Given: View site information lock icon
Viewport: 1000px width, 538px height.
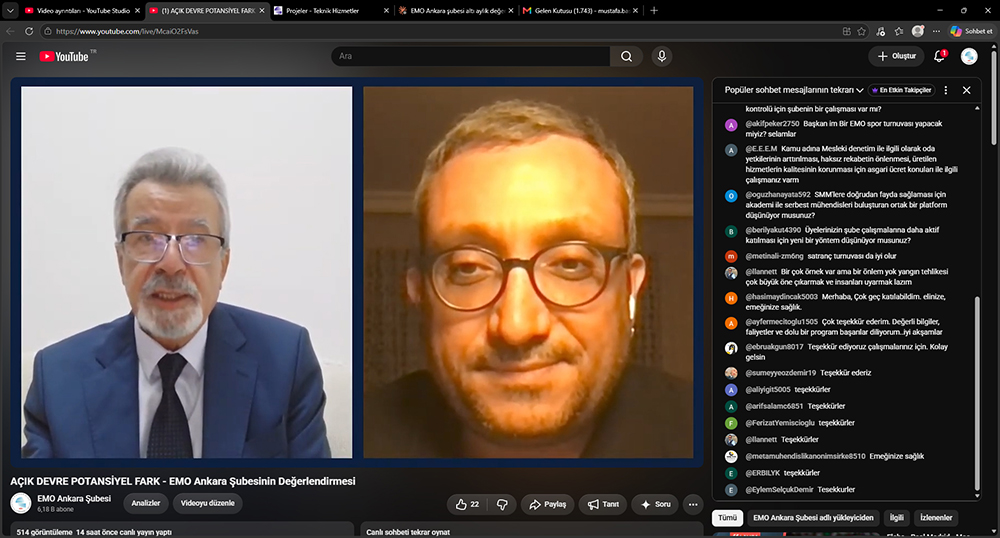Looking at the screenshot, I should tap(48, 31).
